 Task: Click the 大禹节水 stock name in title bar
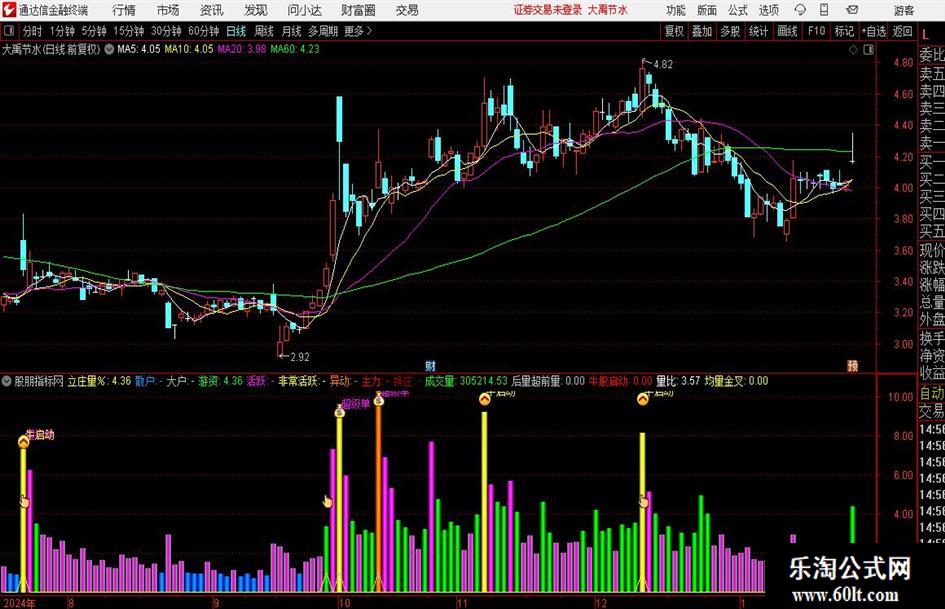click(x=608, y=10)
